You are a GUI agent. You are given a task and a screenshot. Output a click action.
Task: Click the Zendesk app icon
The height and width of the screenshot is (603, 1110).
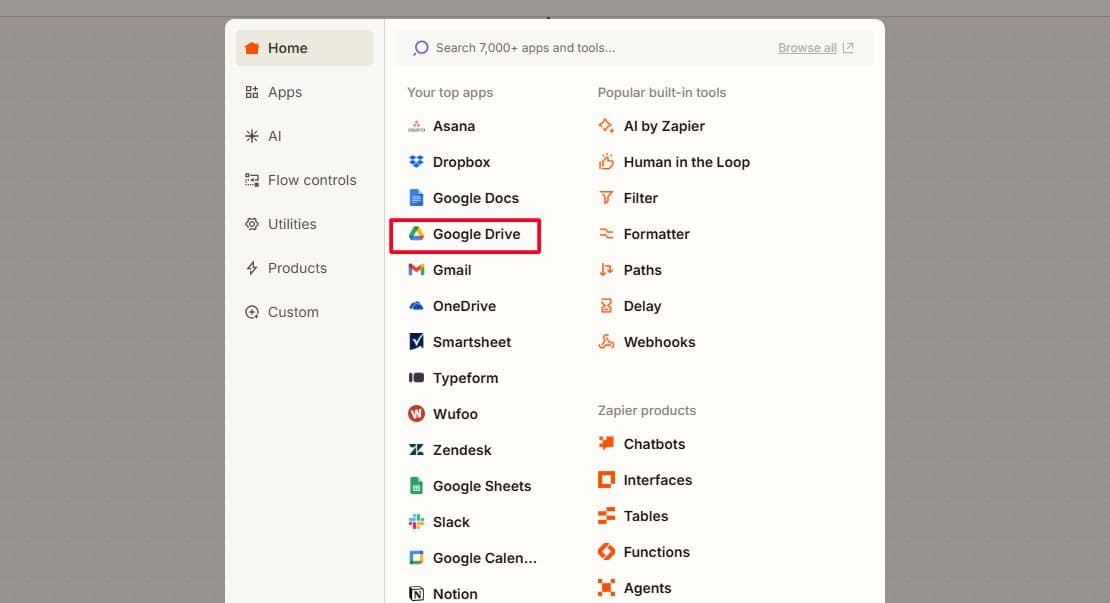(x=416, y=450)
